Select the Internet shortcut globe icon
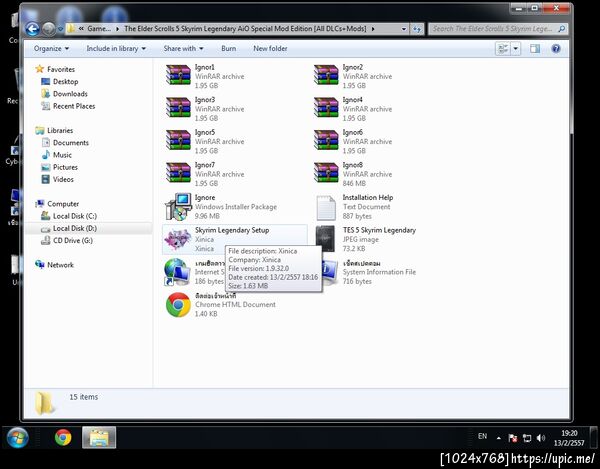 tap(177, 272)
